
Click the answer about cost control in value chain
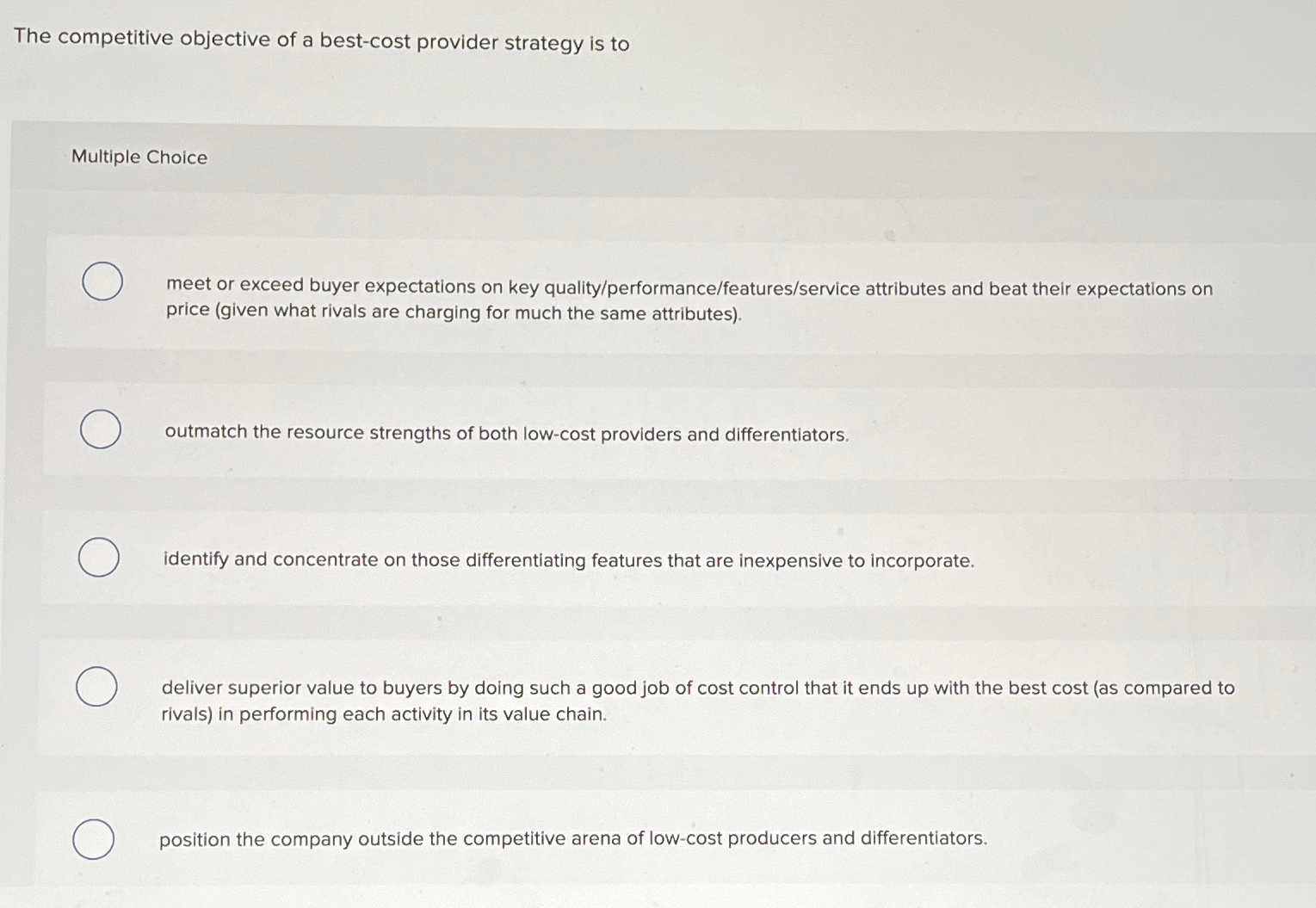697,701
